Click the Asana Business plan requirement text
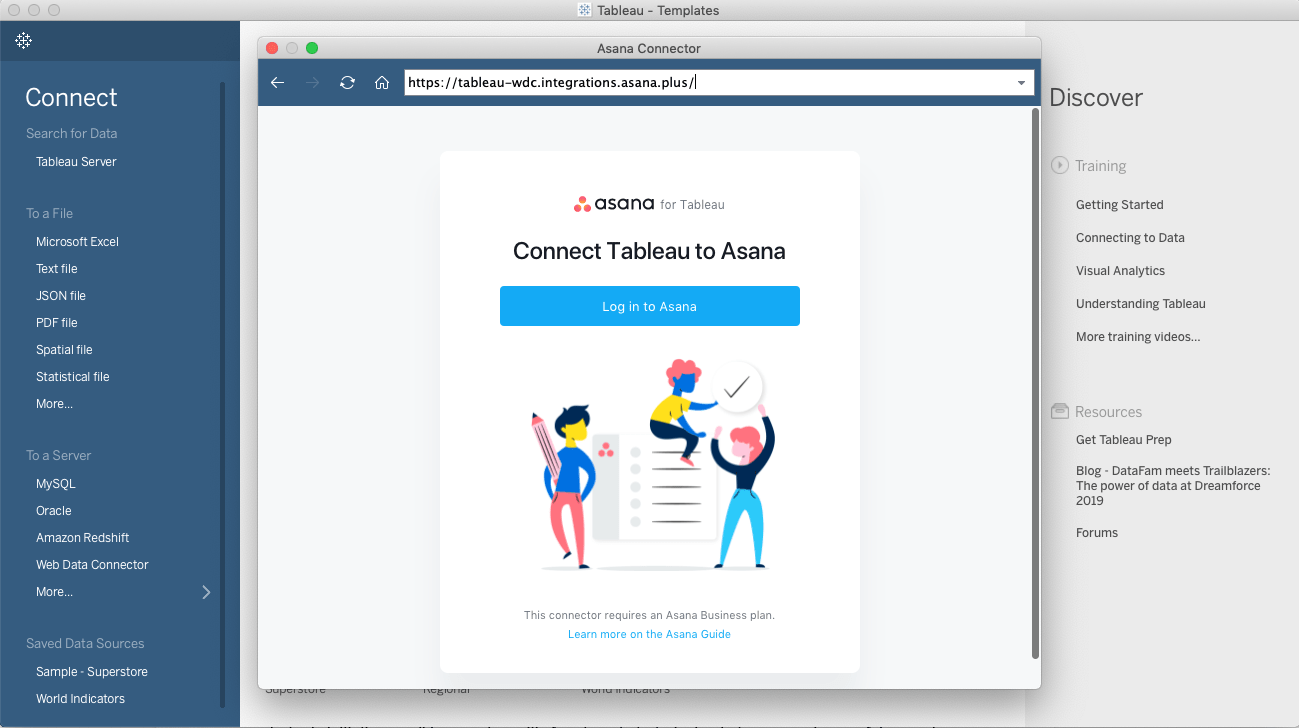Screen dimensions: 1299x728 (649, 615)
